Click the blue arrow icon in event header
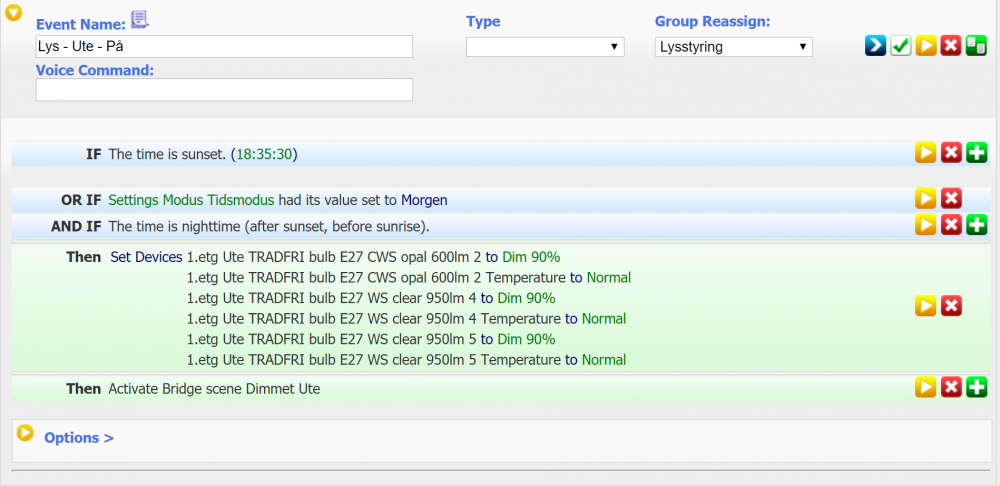 875,47
